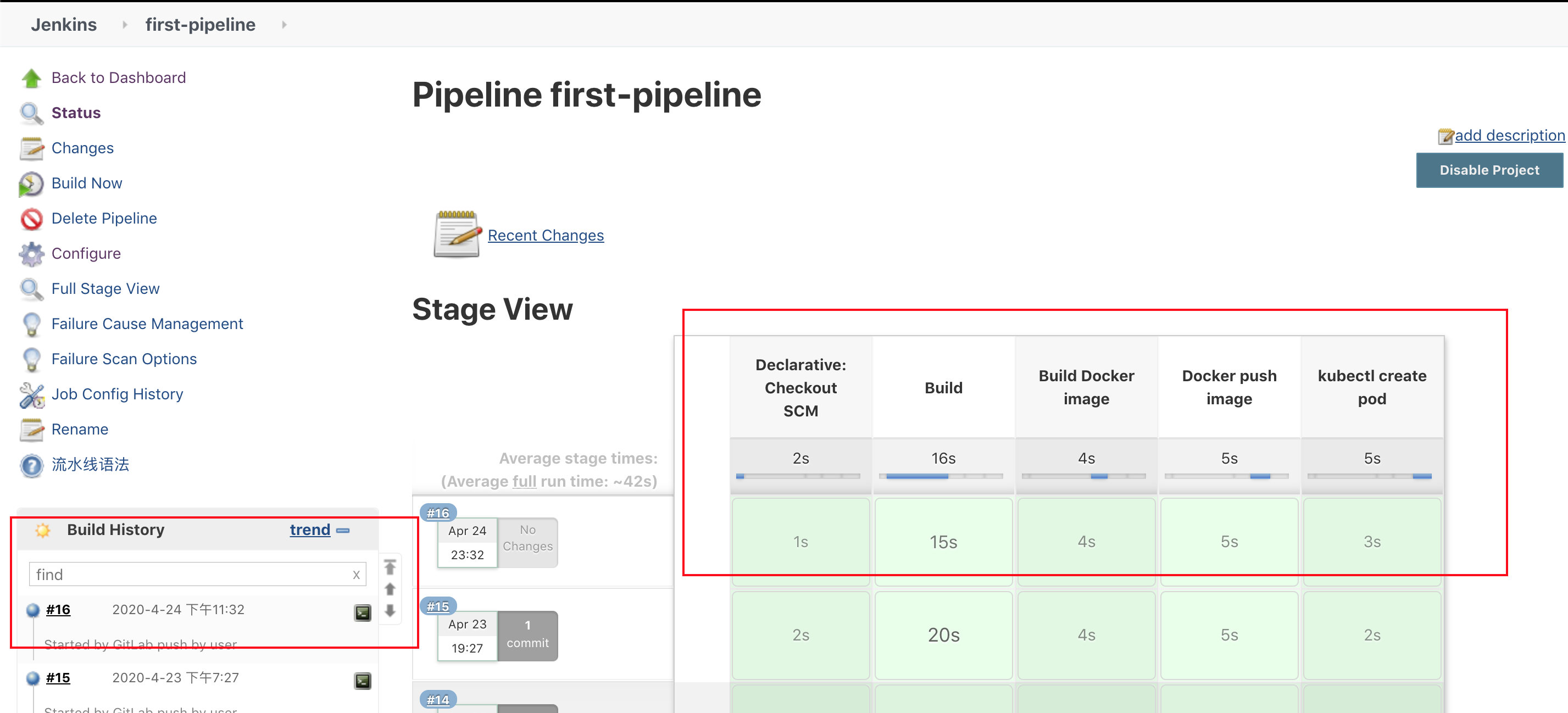This screenshot has width=1568, height=713.
Task: Click the add description link
Action: (x=1509, y=135)
